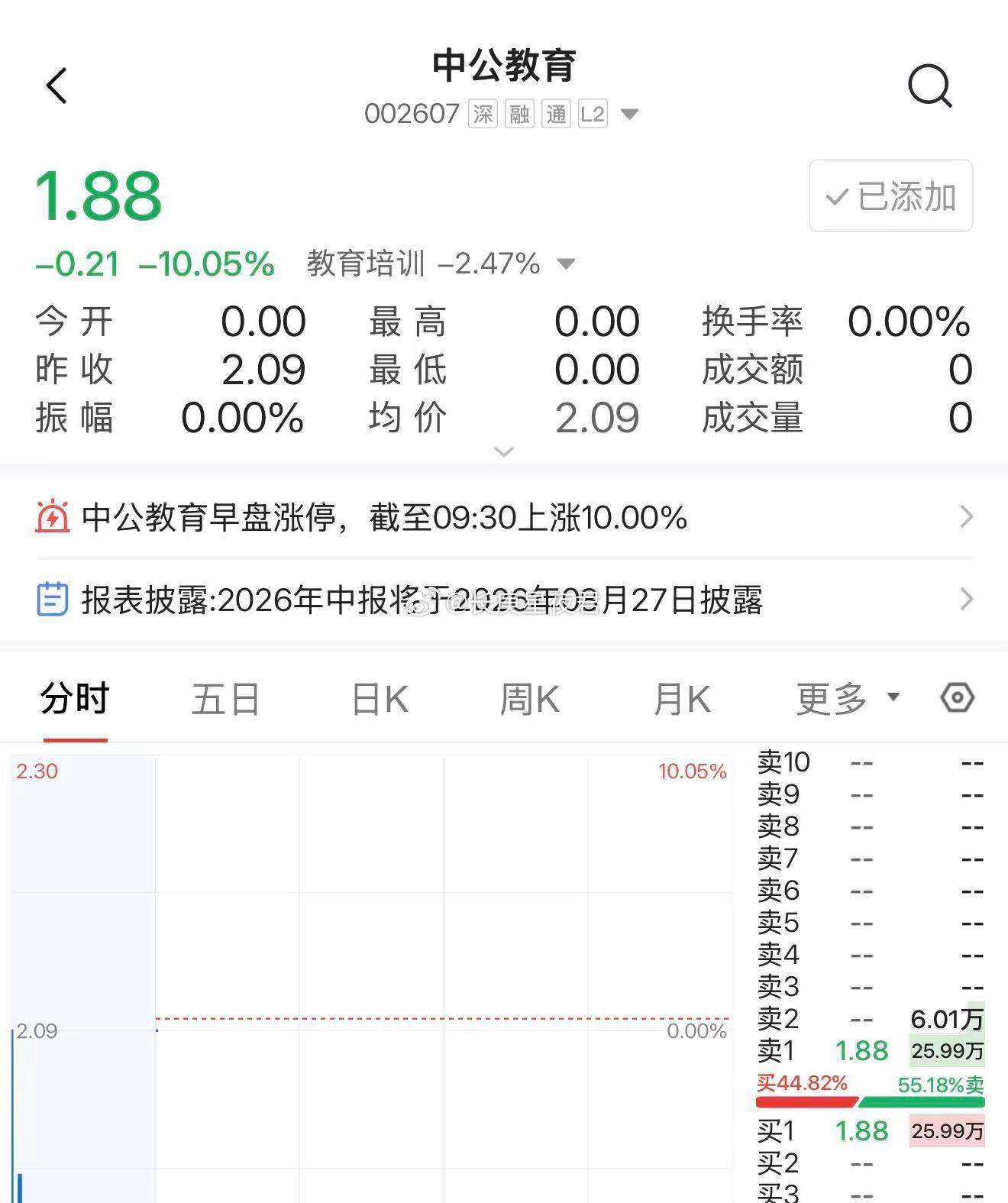Open the chart settings hexagon icon
This screenshot has width=1008, height=1203.
[x=957, y=697]
